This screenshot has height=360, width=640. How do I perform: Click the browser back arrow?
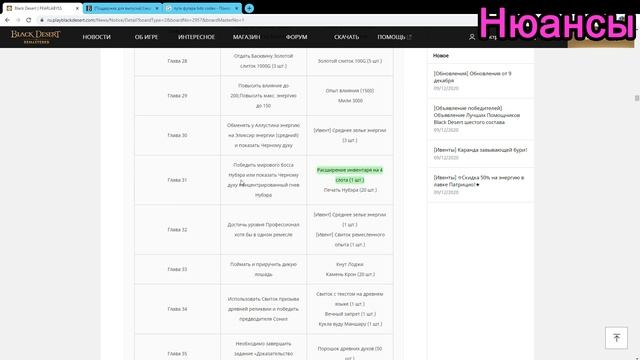(7, 20)
